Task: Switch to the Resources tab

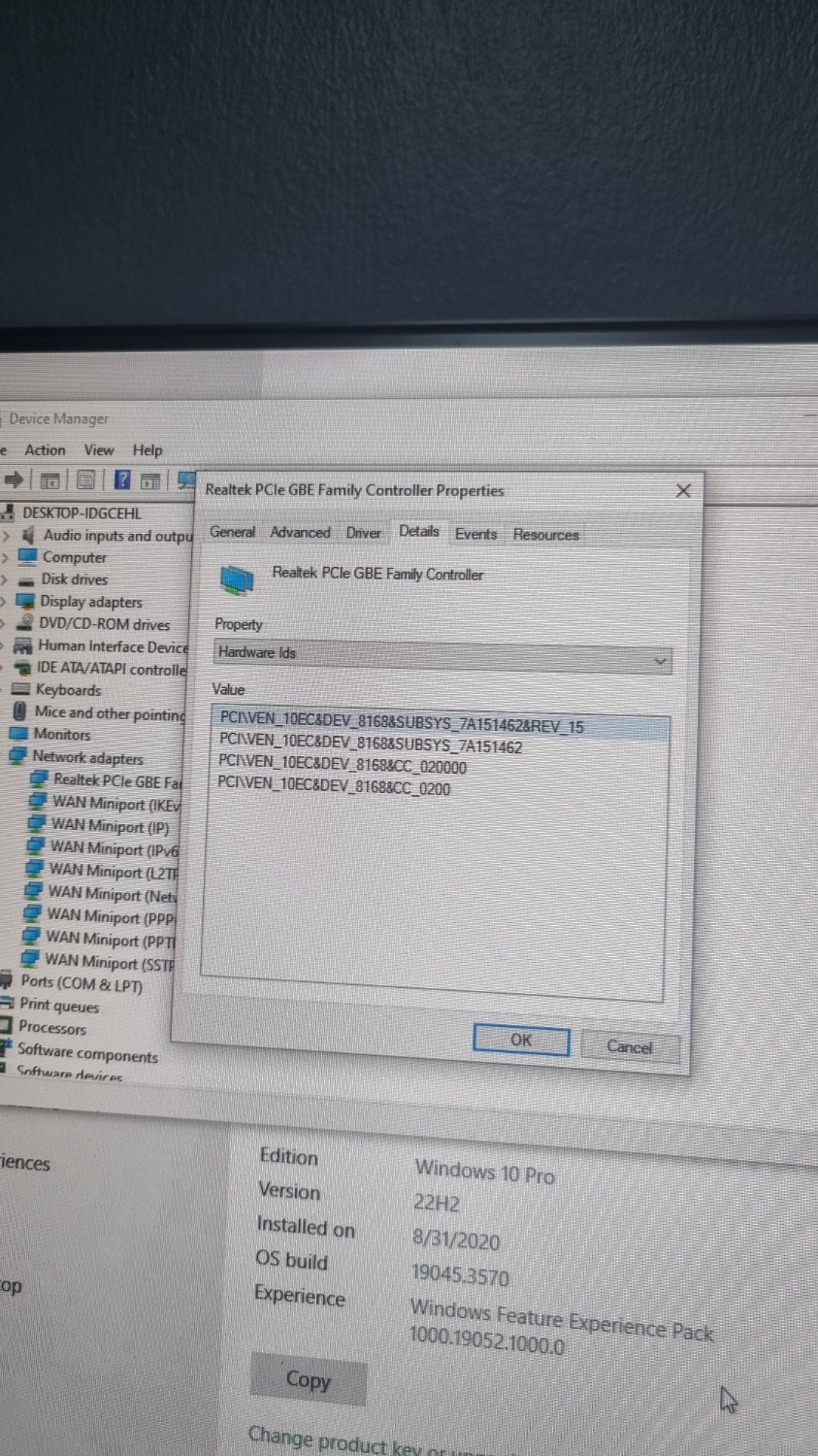Action: pos(545,535)
